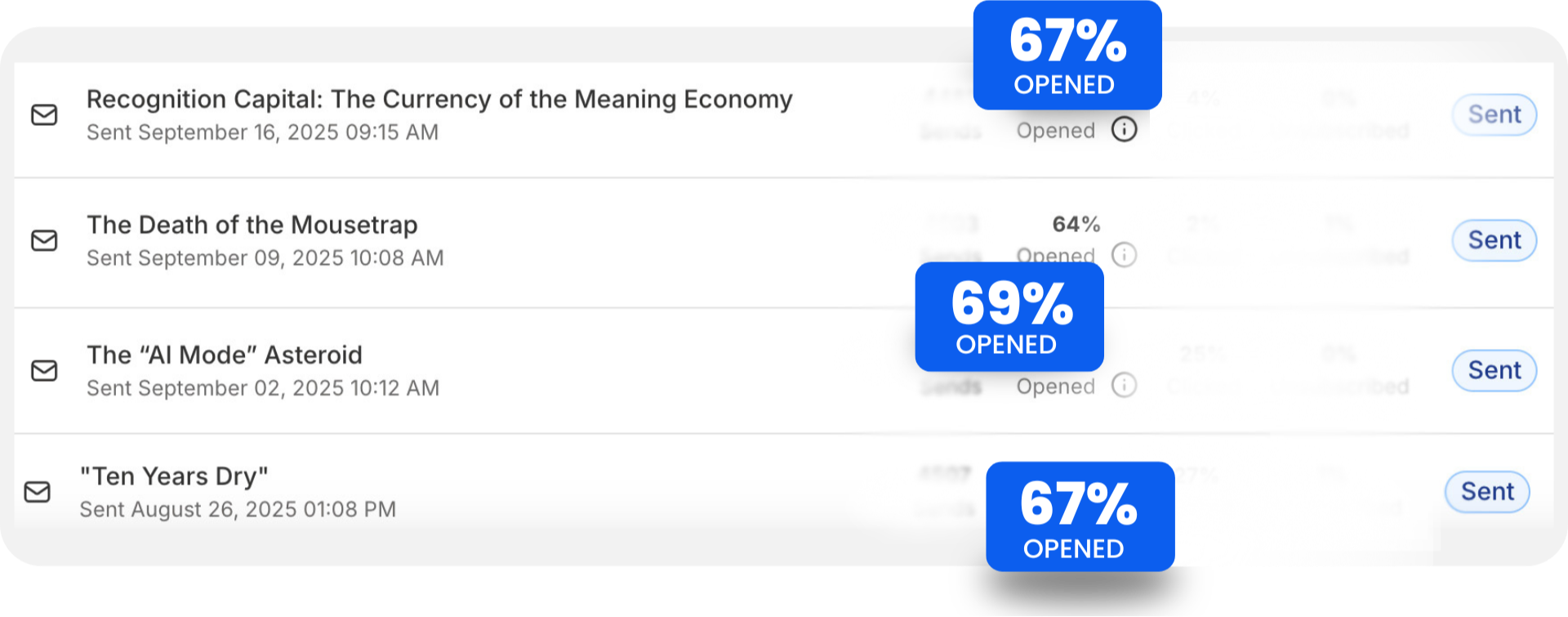The width and height of the screenshot is (1568, 617).
Task: Click the 64% opened rate value
Action: 1076,224
